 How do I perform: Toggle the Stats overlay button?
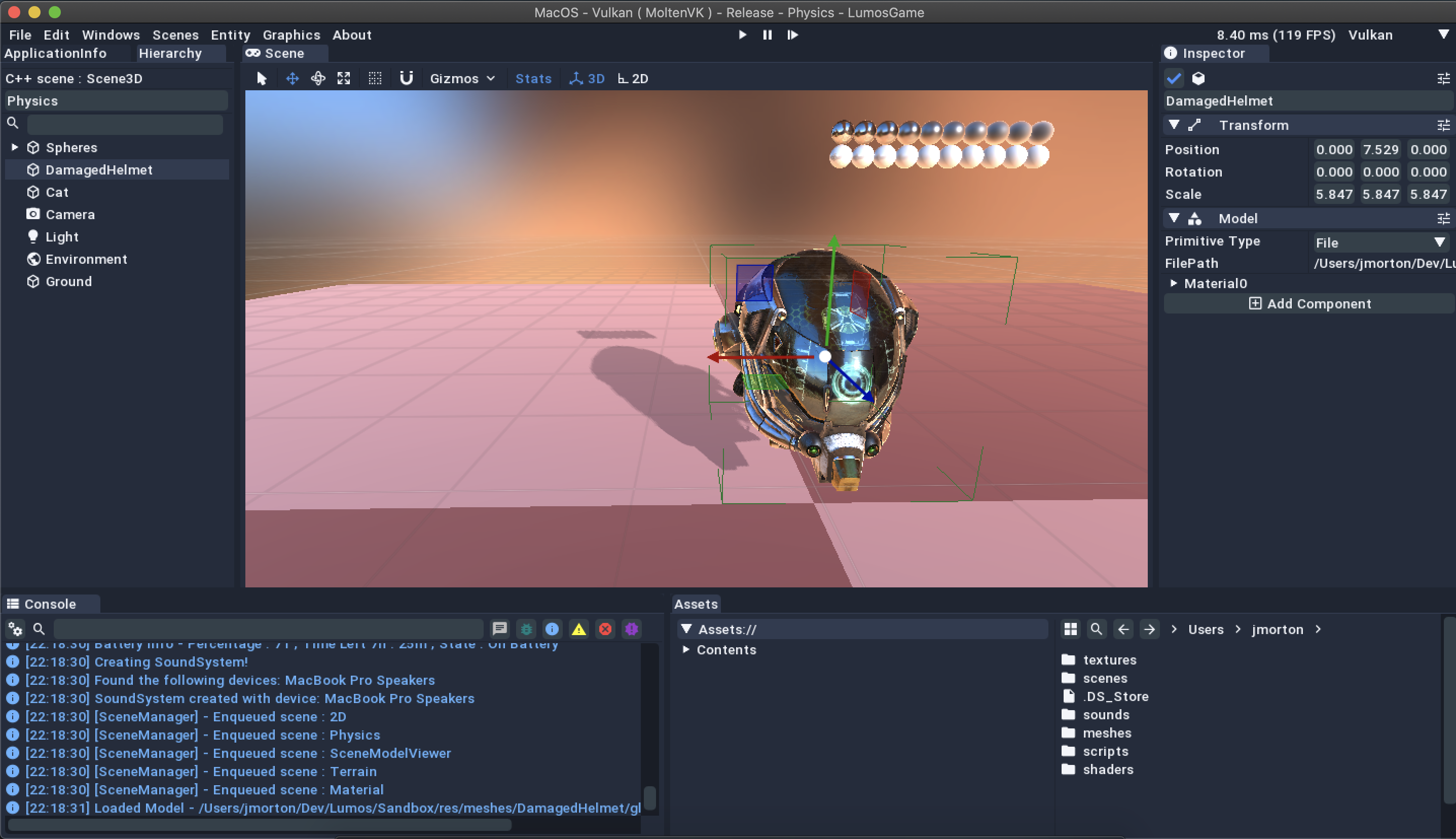[532, 78]
